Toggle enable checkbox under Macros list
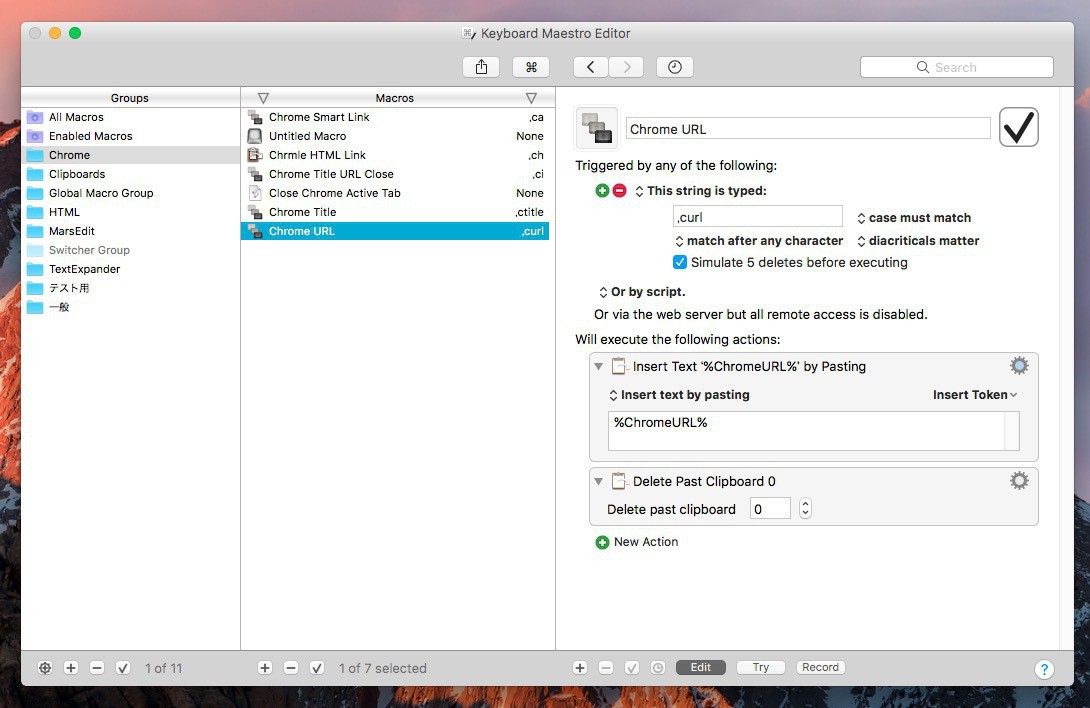The width and height of the screenshot is (1090, 708). 317,668
